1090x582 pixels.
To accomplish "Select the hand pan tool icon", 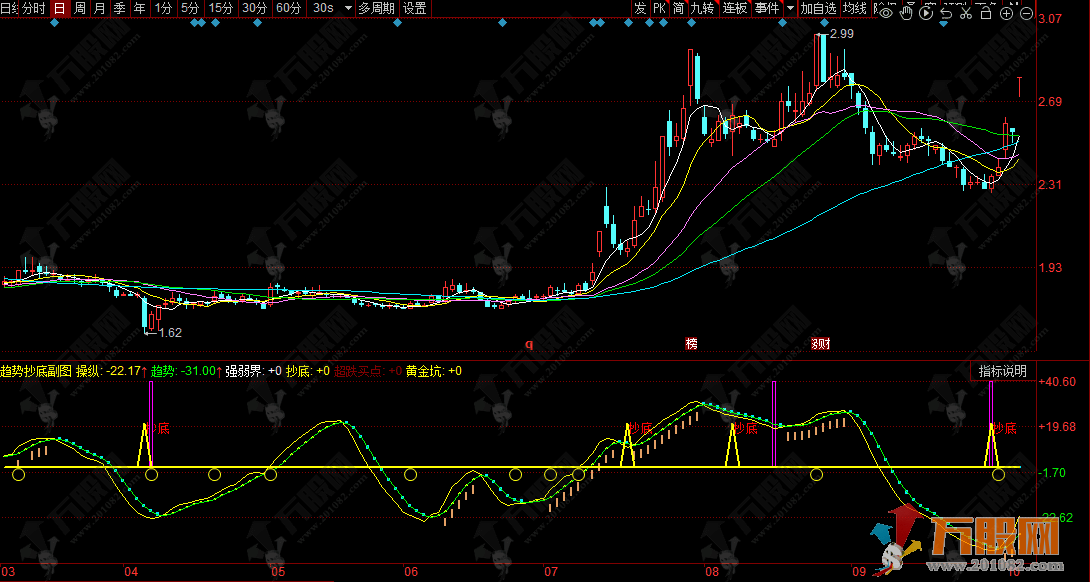I will point(906,13).
